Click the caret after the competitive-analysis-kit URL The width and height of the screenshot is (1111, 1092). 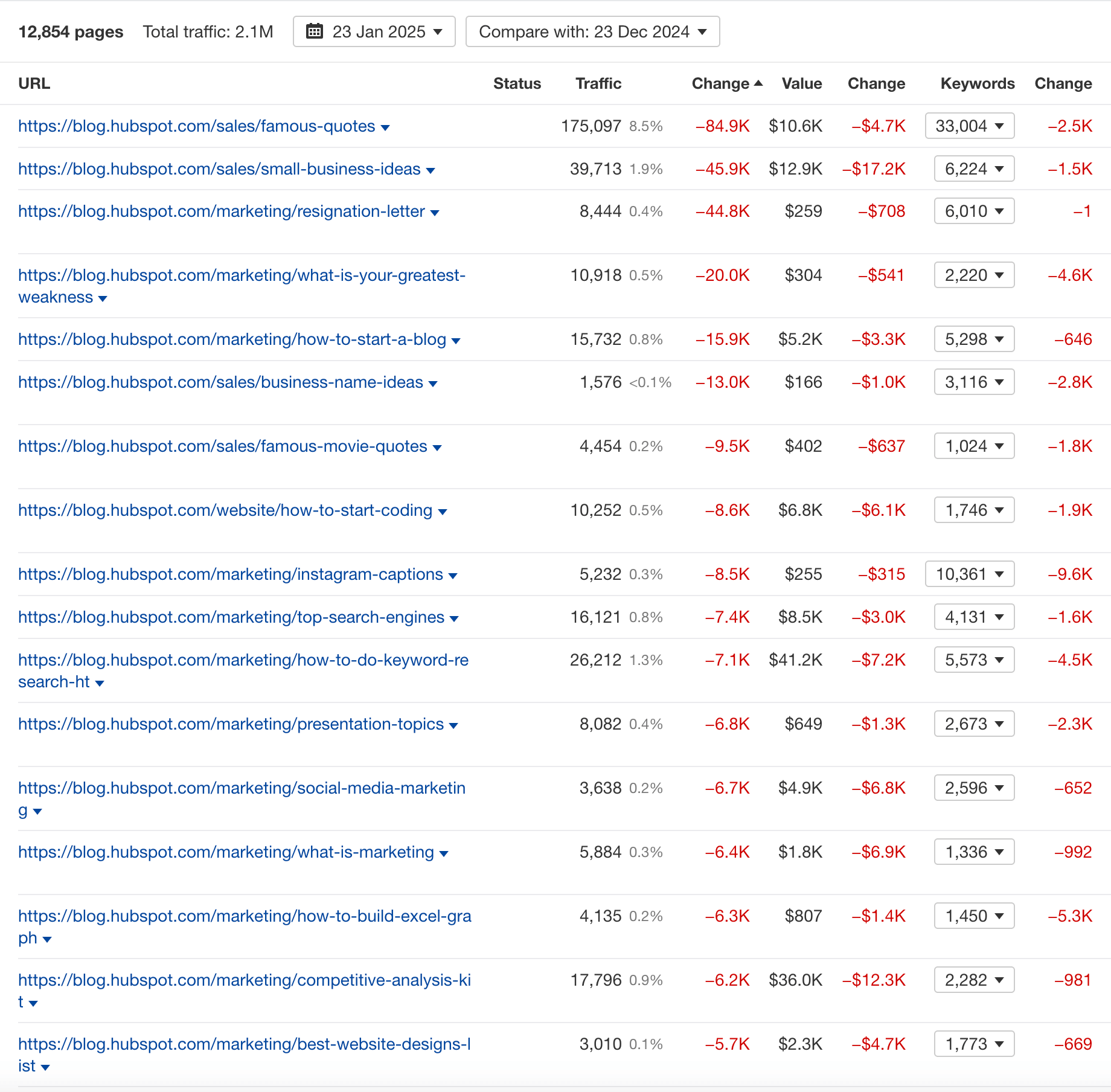coord(33,1003)
